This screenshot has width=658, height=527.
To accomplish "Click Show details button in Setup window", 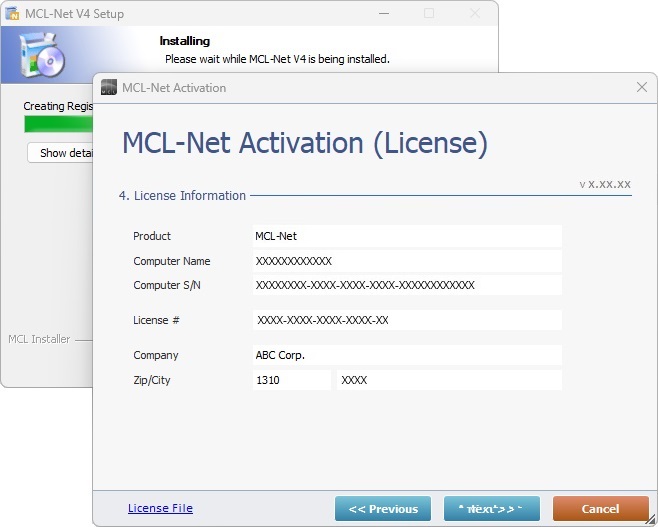I will coord(60,153).
